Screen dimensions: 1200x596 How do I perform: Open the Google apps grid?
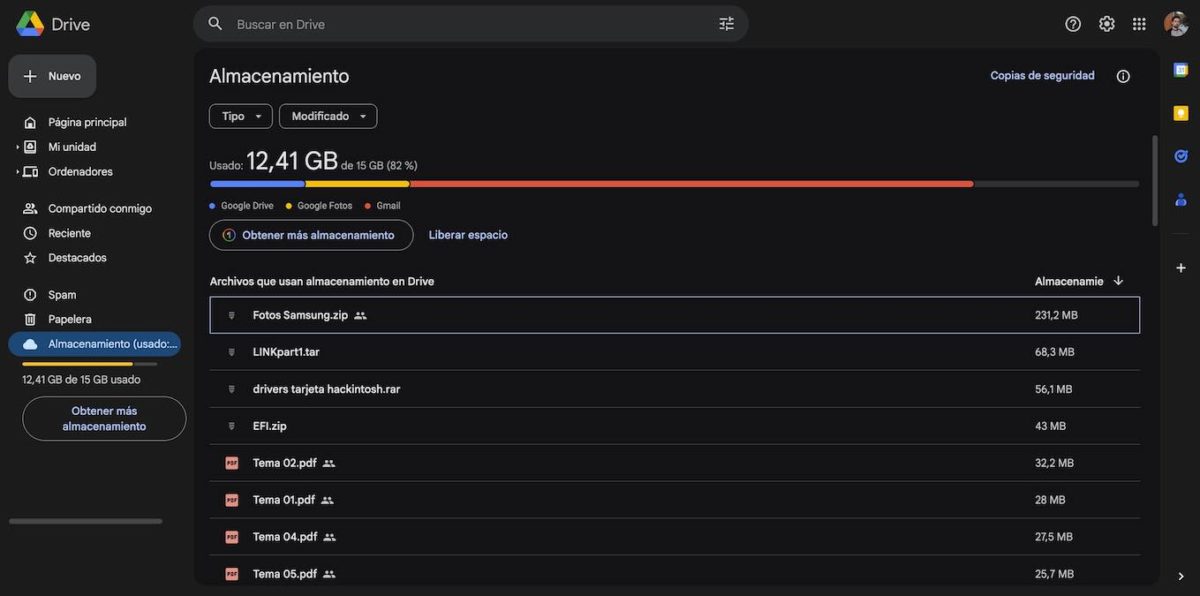coord(1139,24)
